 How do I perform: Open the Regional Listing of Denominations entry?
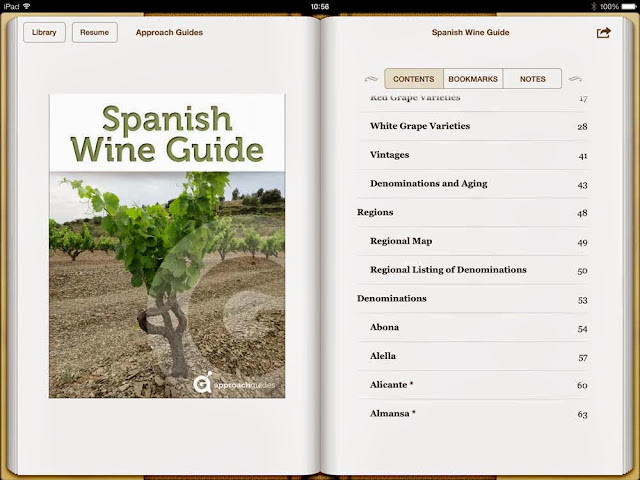(473, 270)
